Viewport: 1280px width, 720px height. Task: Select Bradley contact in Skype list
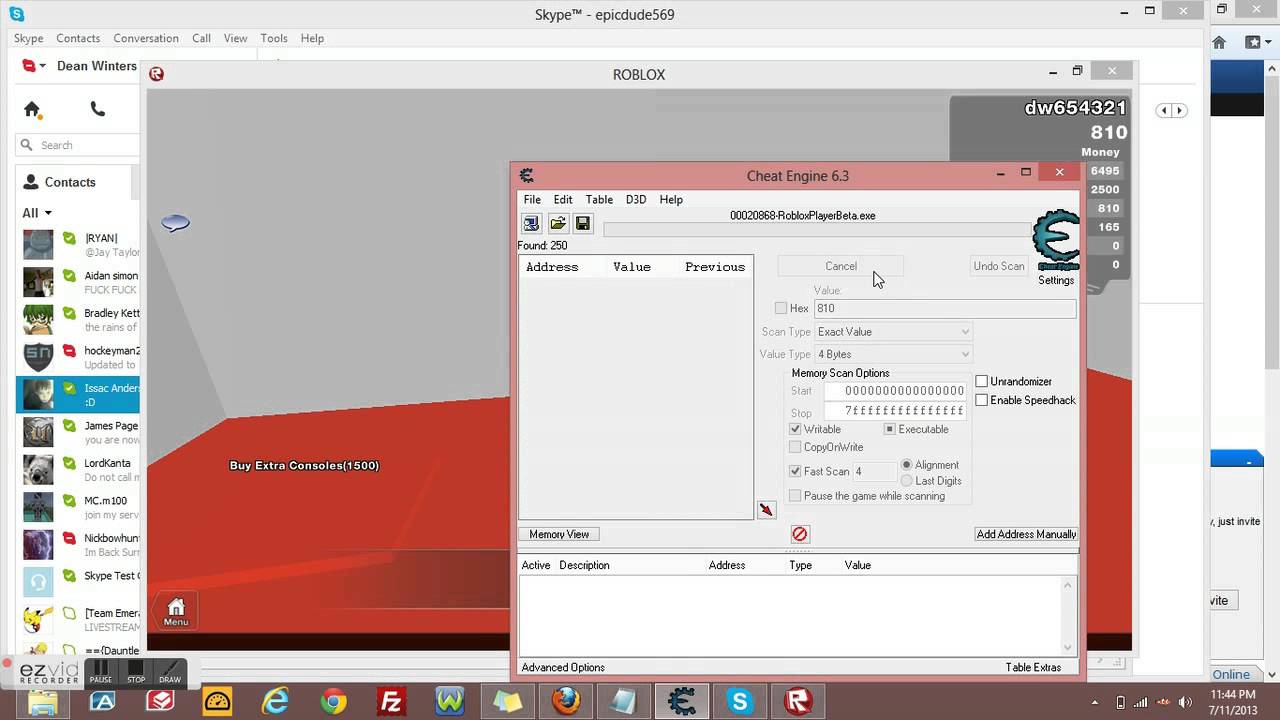[79, 320]
